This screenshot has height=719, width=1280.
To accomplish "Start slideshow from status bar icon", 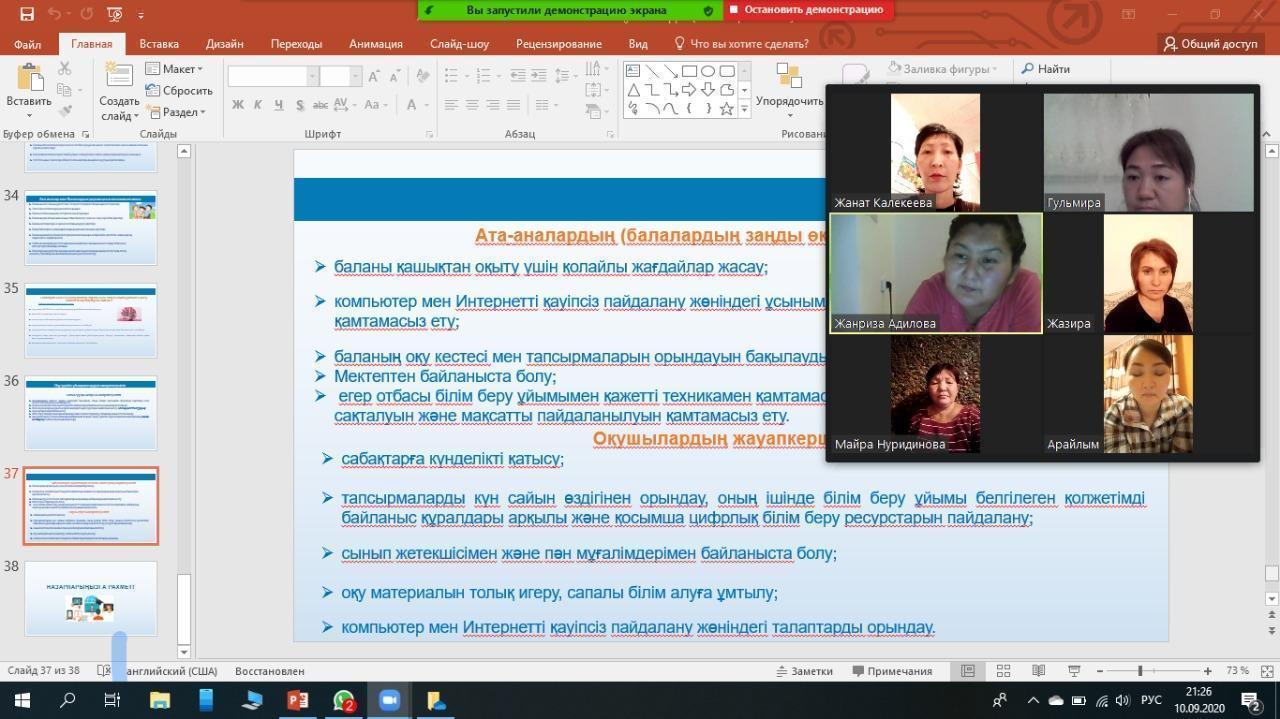I will pos(1073,671).
